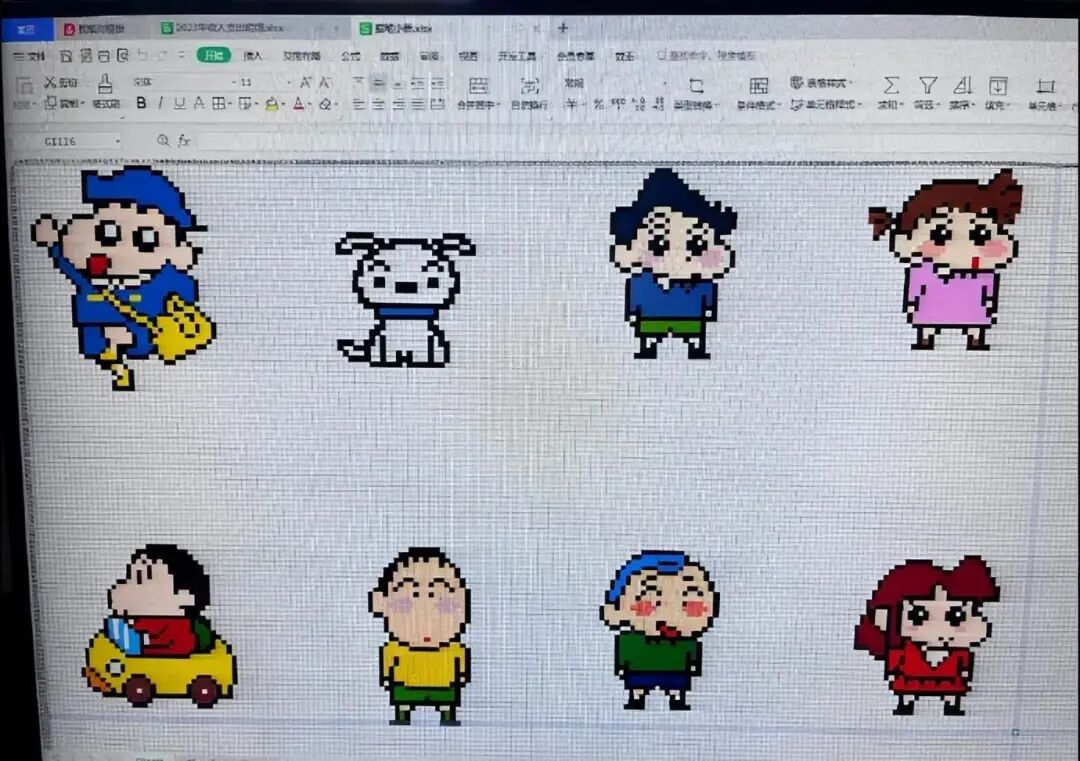This screenshot has width=1080, height=761.
Task: Click the yellow fill color bucket swatch
Action: 272,104
